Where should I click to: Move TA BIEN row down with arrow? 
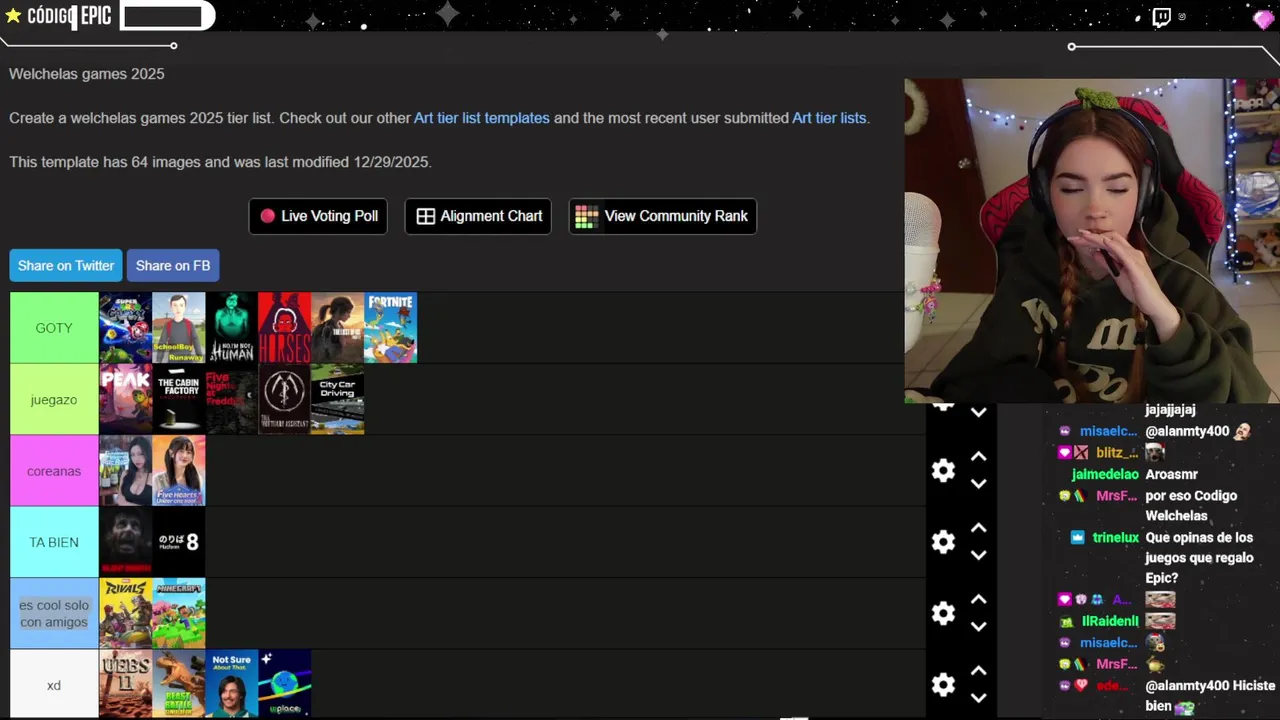tap(979, 555)
